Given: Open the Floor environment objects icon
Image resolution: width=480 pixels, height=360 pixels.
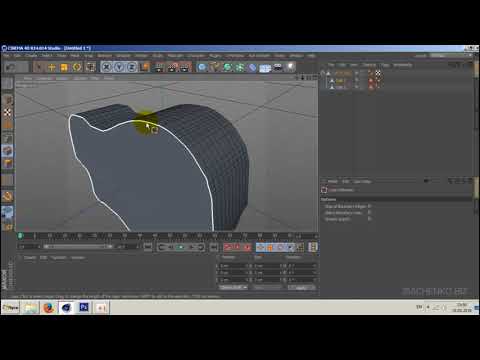Looking at the screenshot, I should 265,68.
